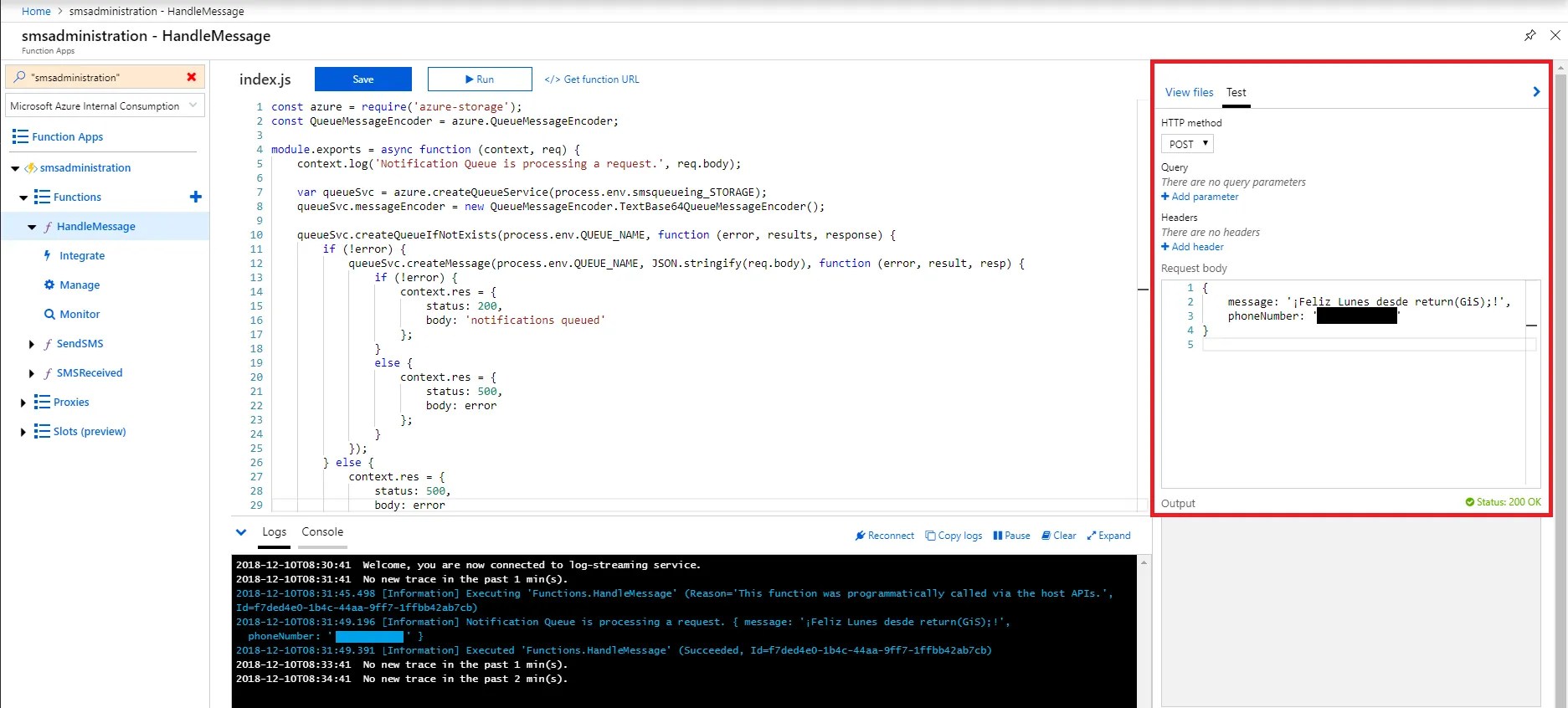Click the smsadministration search field
1568x708 pixels.
(x=105, y=77)
